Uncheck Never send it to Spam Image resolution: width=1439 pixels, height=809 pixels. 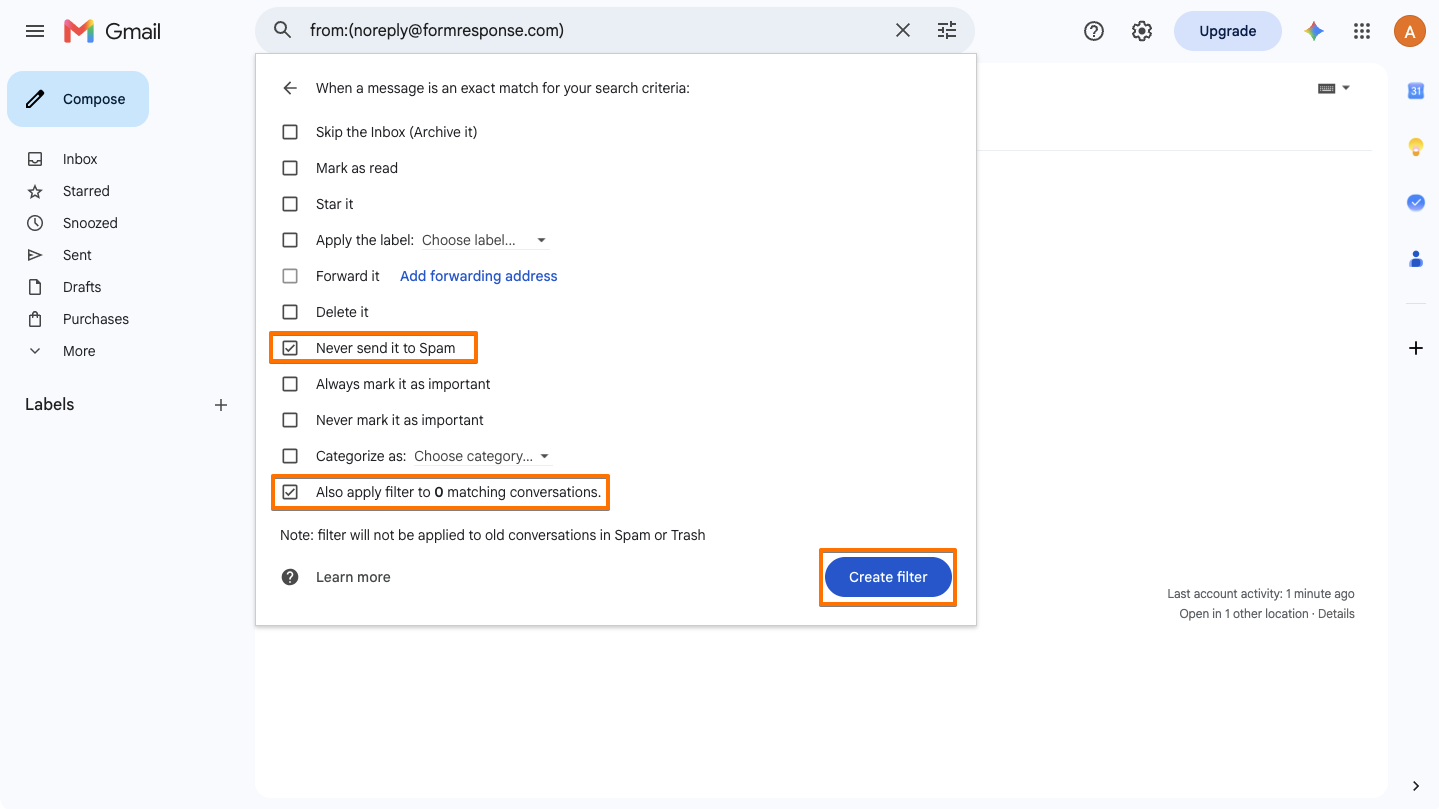point(290,348)
